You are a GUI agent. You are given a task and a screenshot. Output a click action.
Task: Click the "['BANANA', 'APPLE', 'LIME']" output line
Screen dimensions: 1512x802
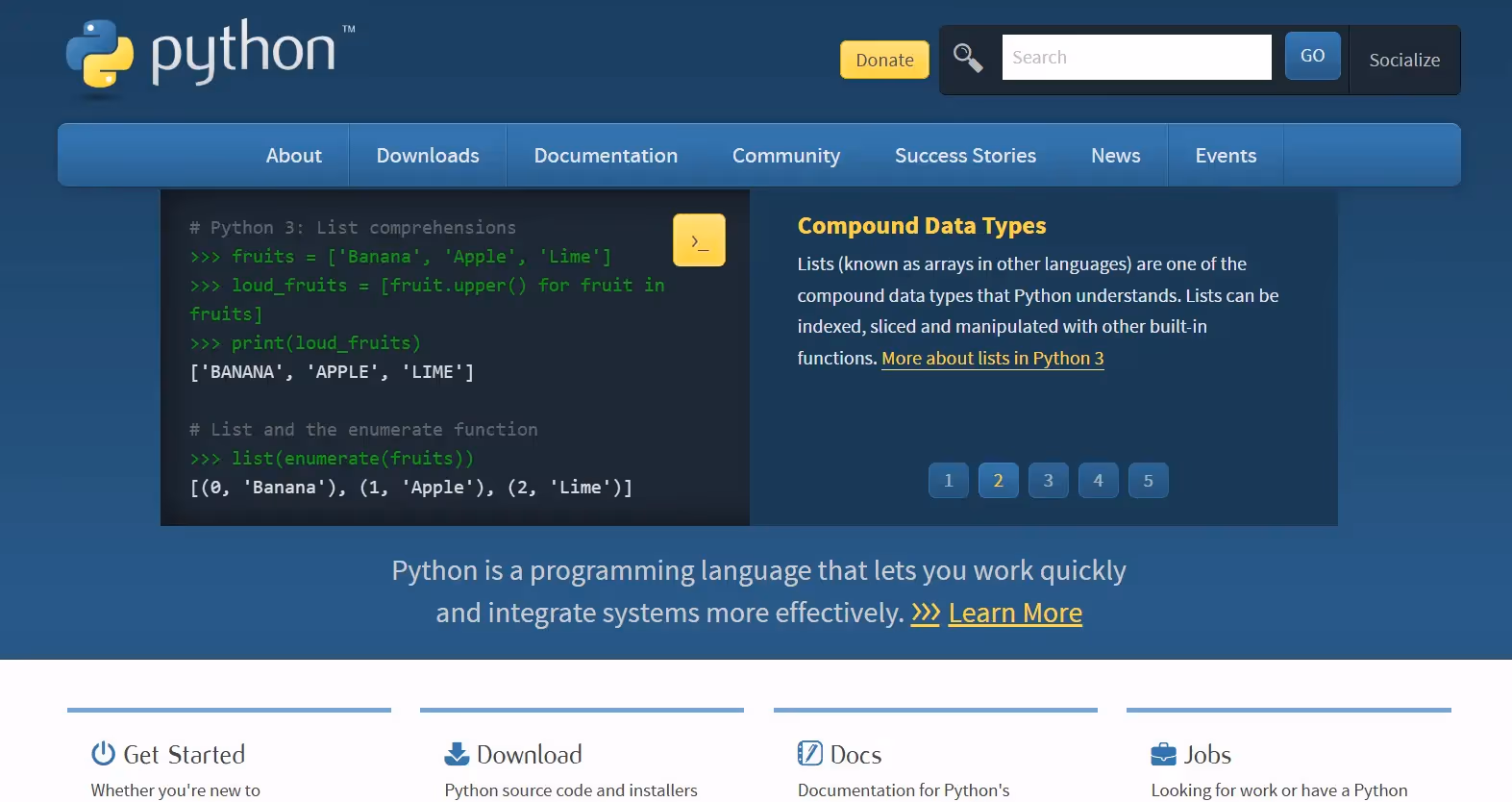(332, 372)
